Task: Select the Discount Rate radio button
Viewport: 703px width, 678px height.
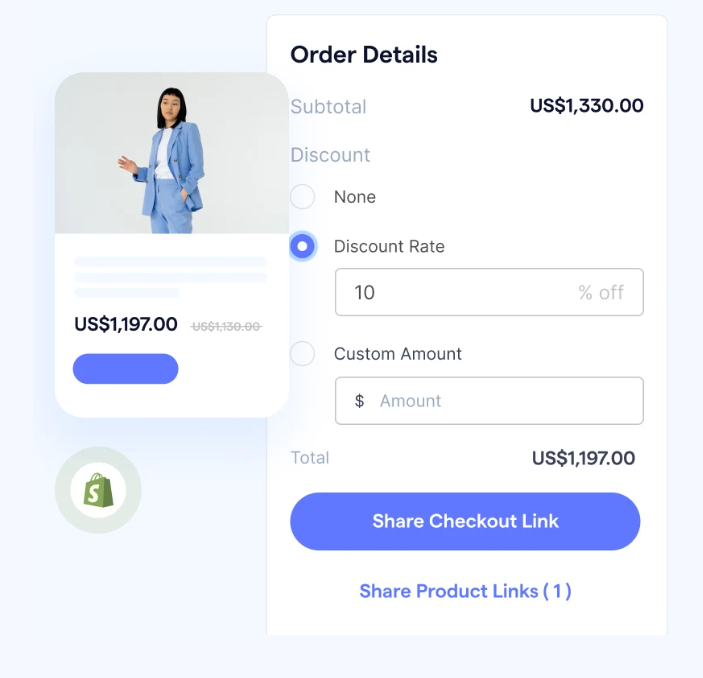Action: point(302,246)
